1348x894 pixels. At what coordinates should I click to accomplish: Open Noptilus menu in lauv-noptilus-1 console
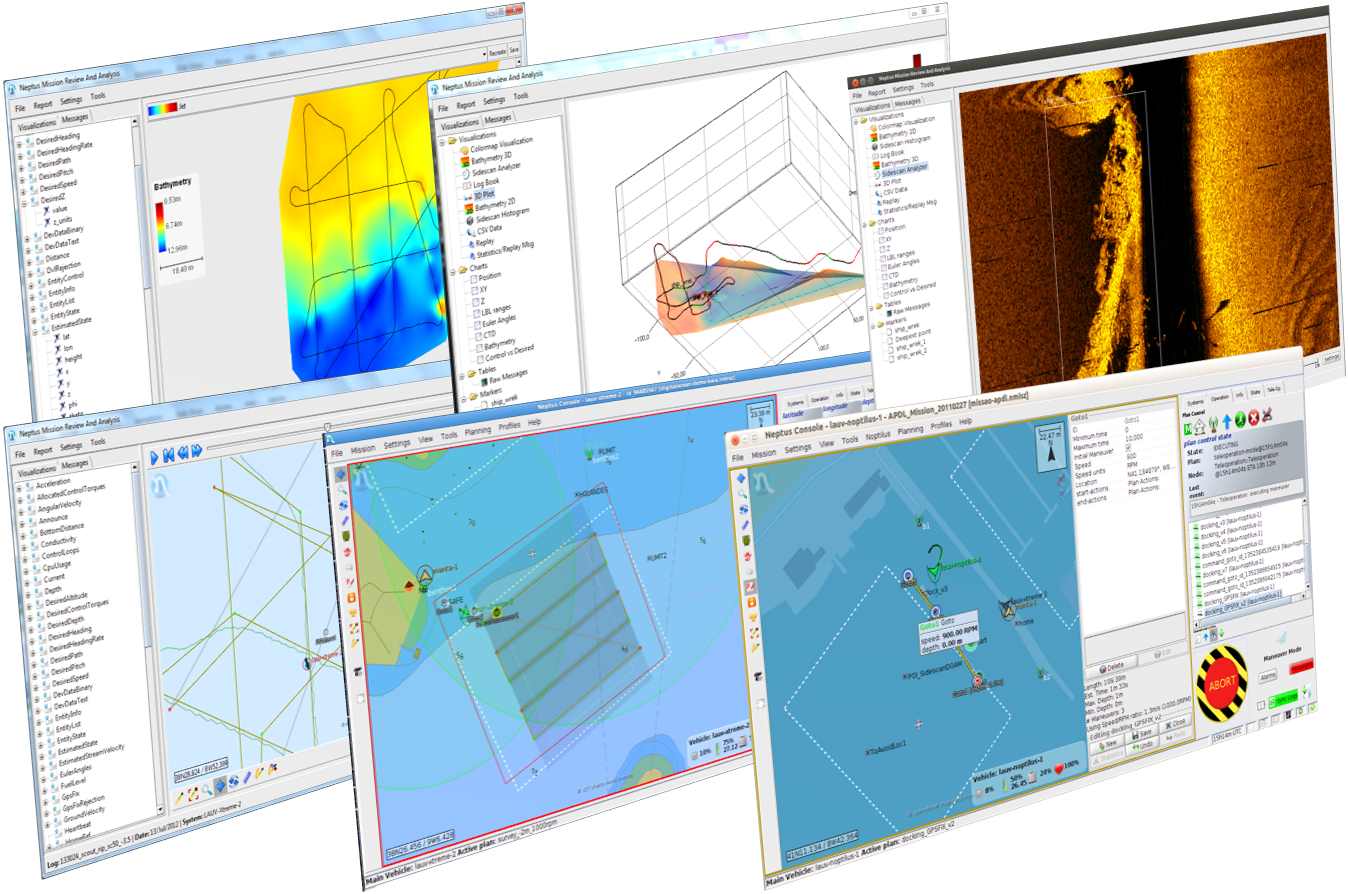[877, 436]
